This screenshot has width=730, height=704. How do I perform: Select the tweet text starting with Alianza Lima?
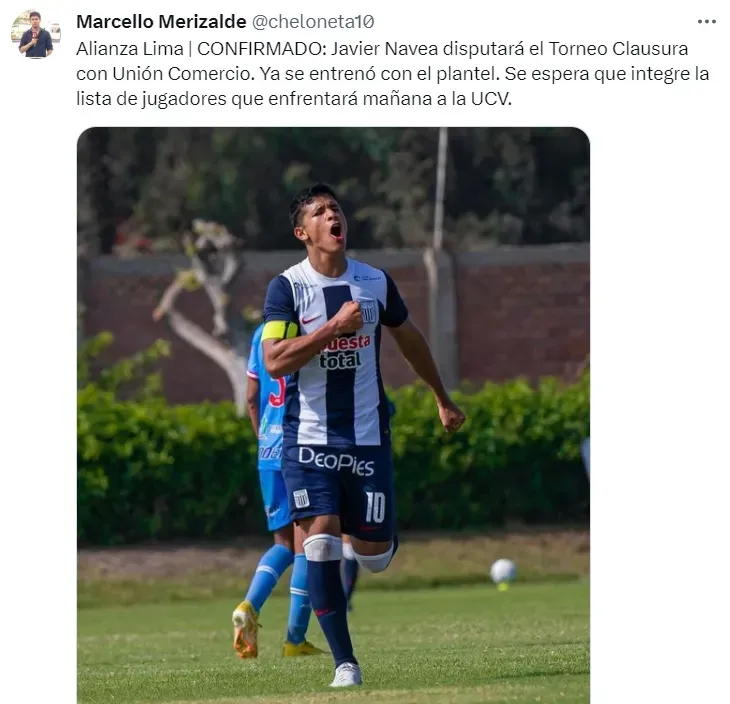coord(392,74)
